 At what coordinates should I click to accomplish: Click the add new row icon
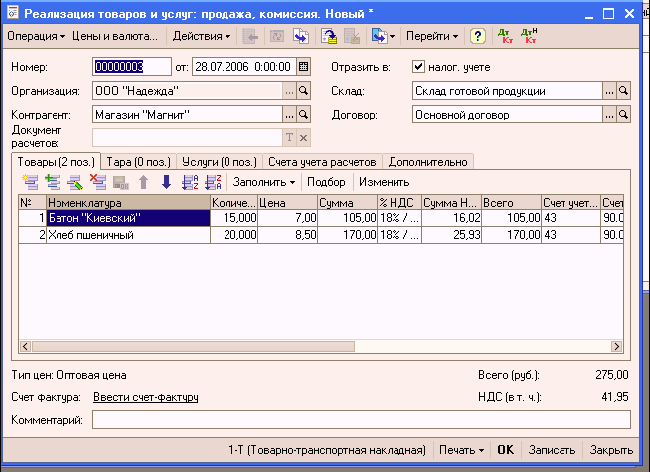tap(29, 182)
